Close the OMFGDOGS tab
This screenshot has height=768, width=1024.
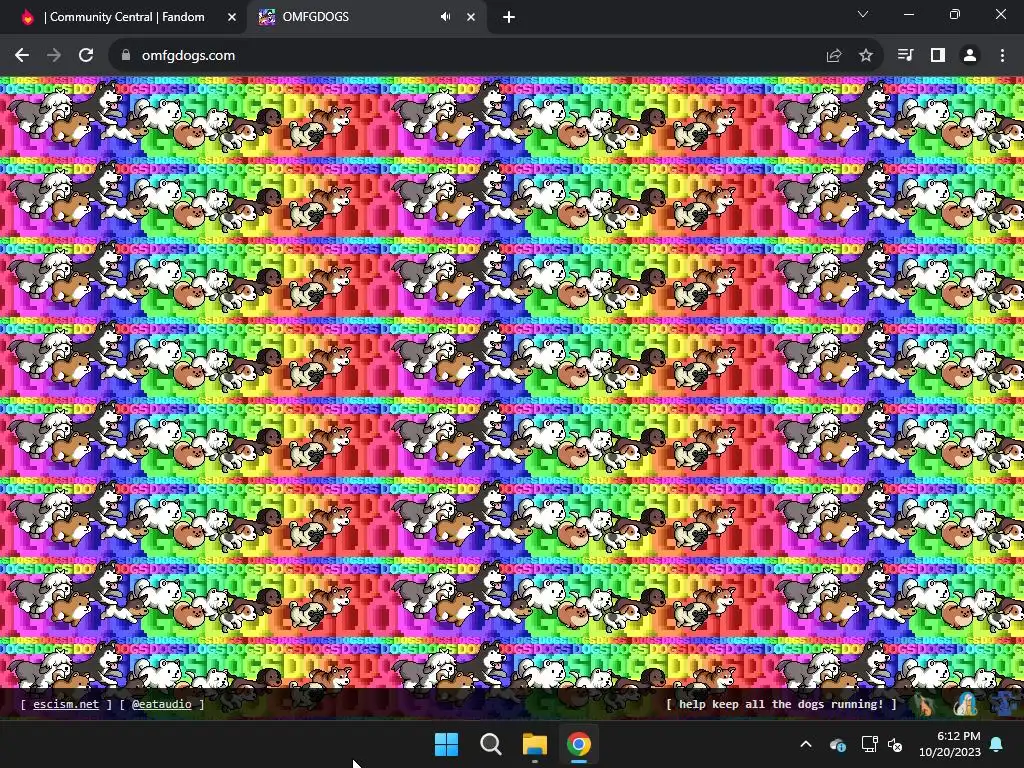point(471,17)
